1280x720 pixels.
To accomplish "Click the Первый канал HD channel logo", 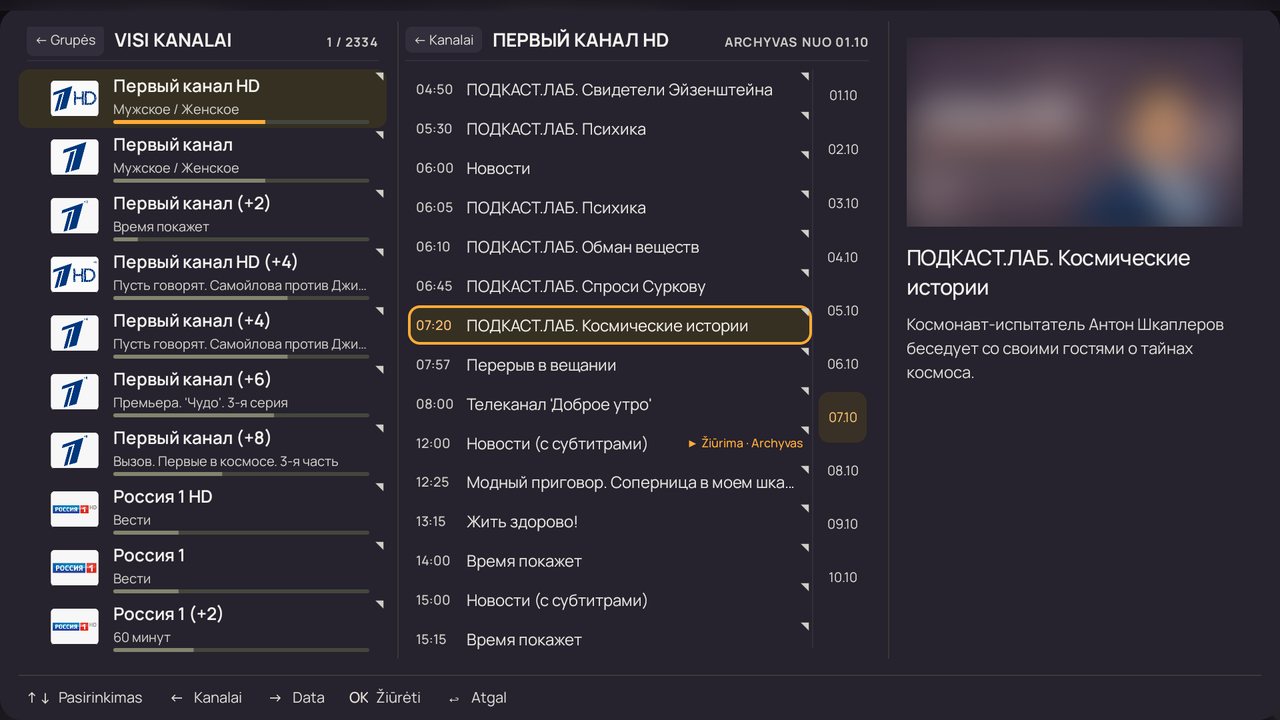I will [75, 98].
